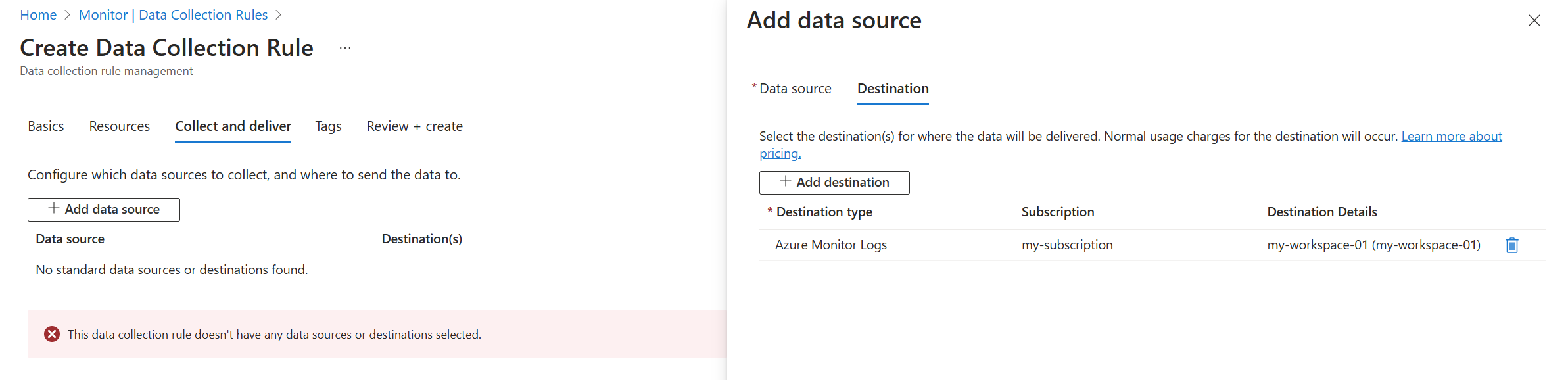Screen dimensions: 1568x380
Task: Open the ellipsis menu beside page title
Action: tap(345, 48)
